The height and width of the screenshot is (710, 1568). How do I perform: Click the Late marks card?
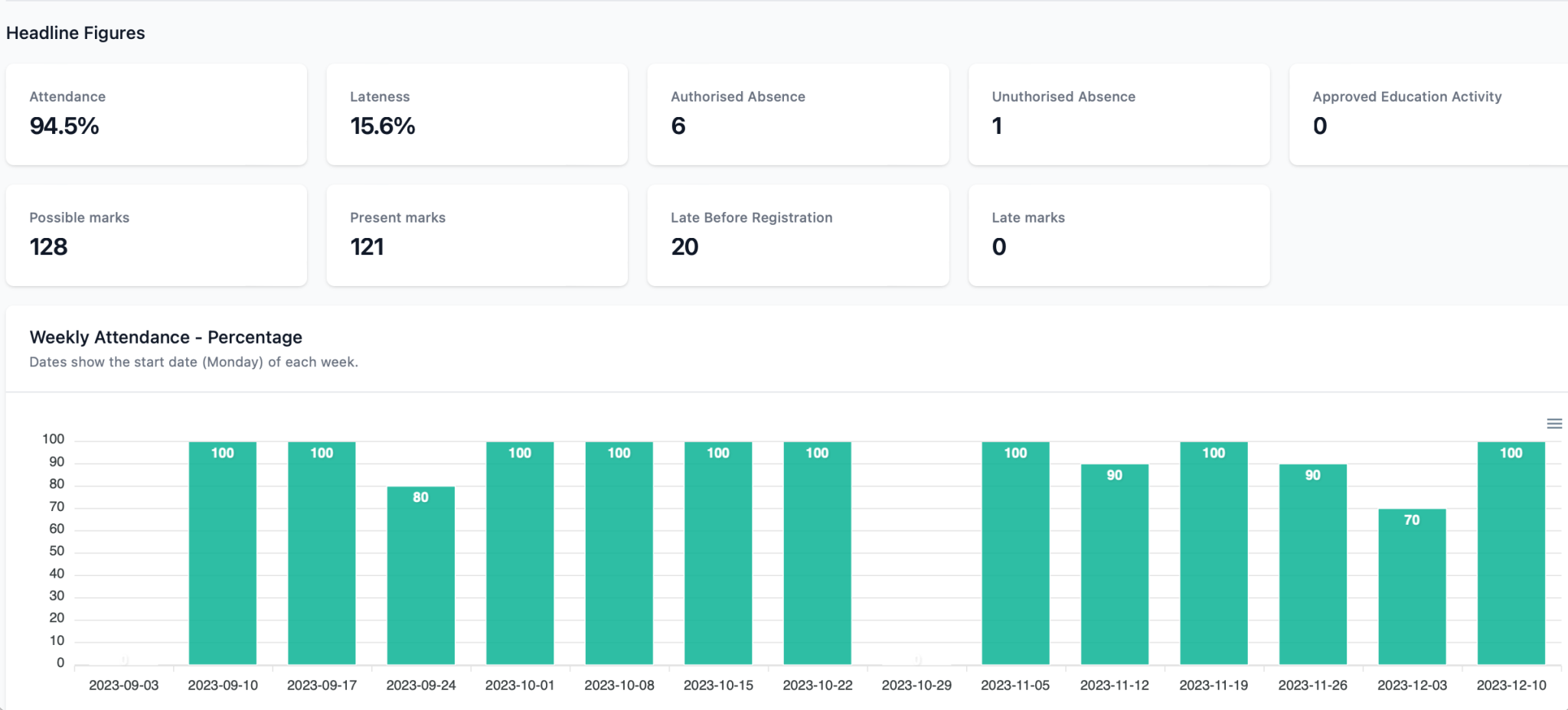[x=1119, y=235]
